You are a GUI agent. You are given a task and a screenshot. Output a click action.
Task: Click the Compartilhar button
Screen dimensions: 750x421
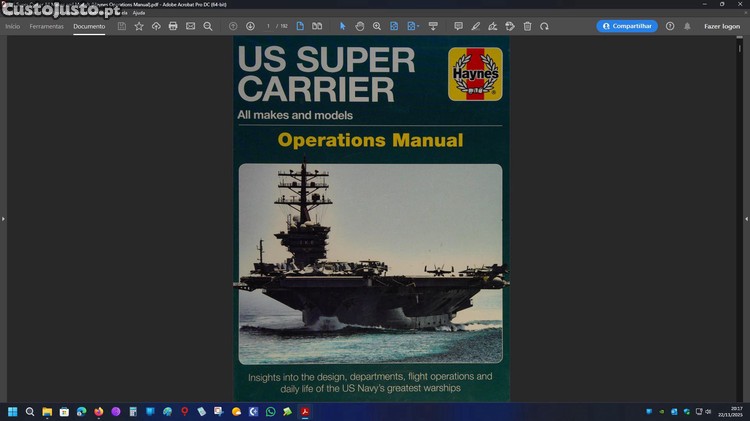[x=627, y=26]
